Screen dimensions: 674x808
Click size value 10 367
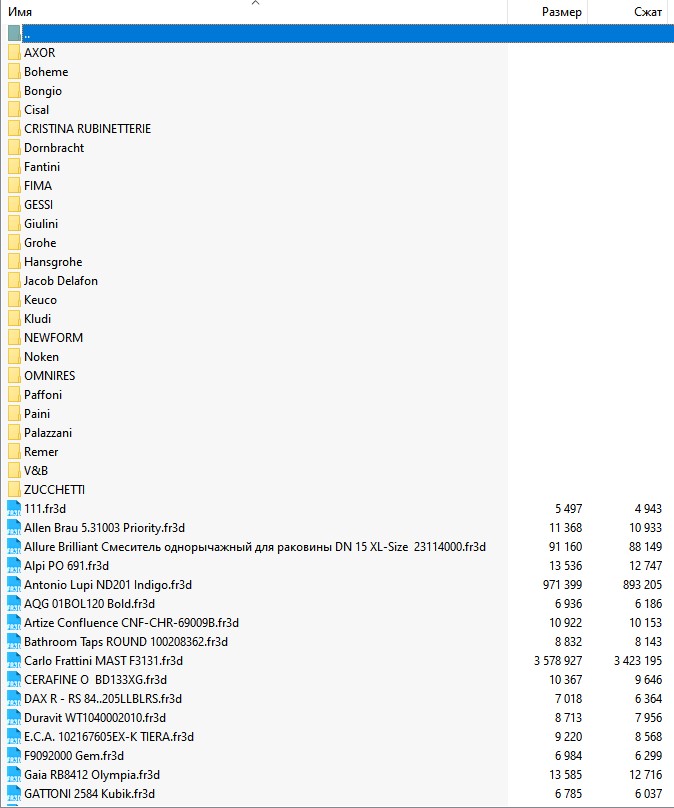coord(565,680)
